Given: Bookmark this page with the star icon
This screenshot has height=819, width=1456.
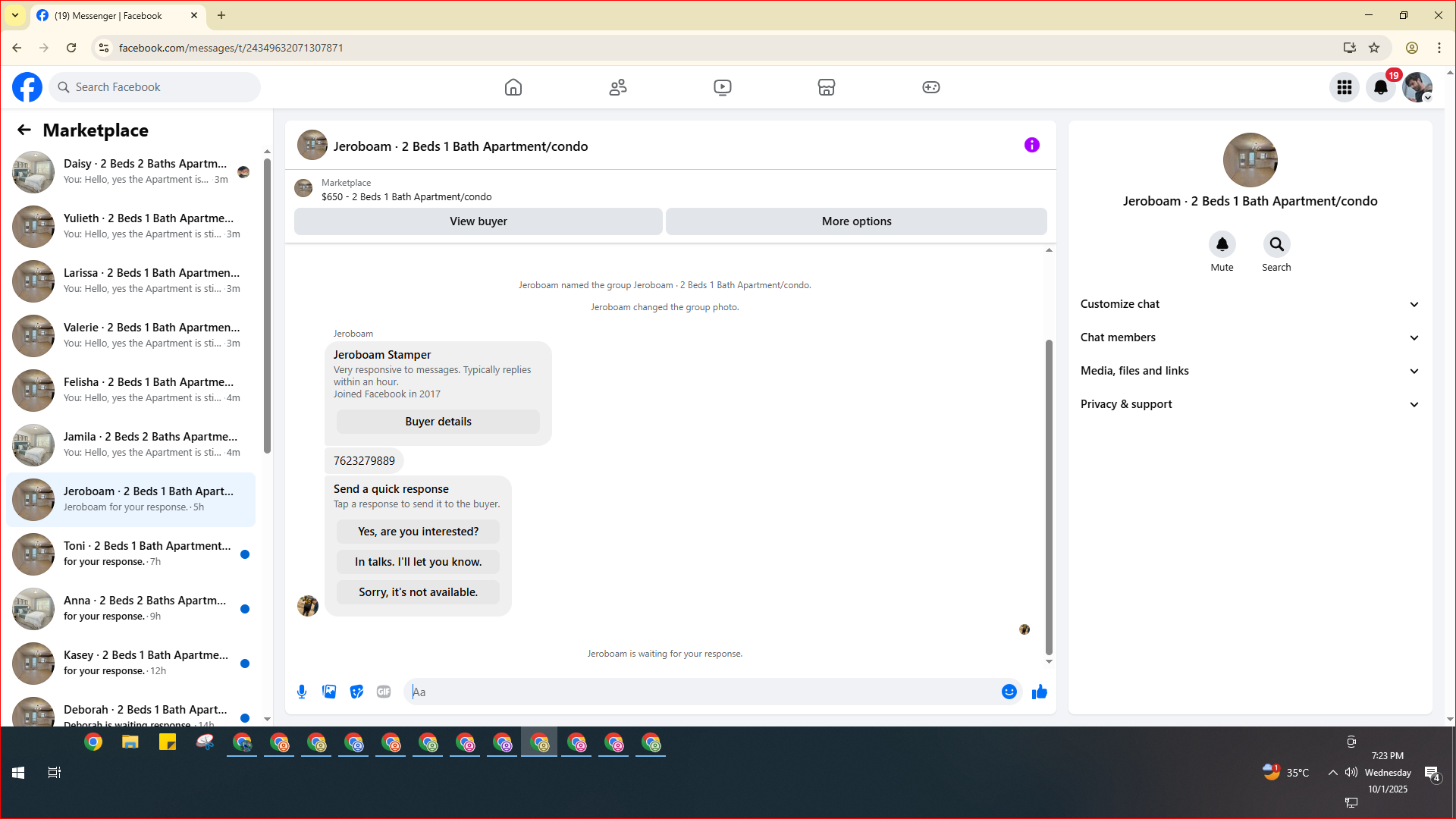Looking at the screenshot, I should tap(1374, 48).
